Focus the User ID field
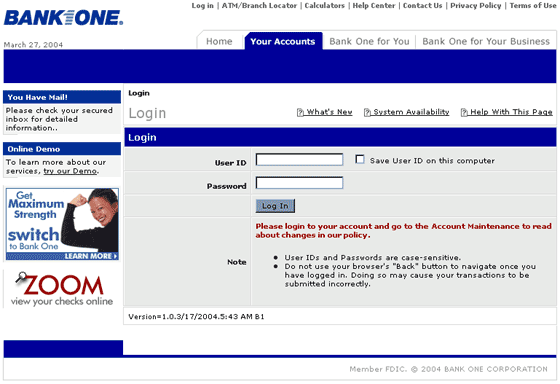Screen dimensions: 560x384 coord(299,160)
